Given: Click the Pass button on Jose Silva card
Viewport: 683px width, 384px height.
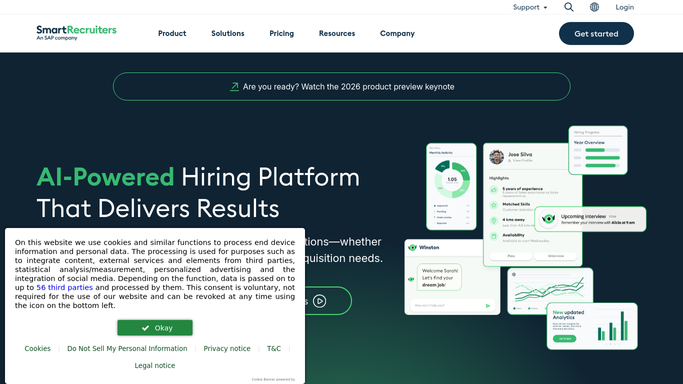Looking at the screenshot, I should point(511,256).
